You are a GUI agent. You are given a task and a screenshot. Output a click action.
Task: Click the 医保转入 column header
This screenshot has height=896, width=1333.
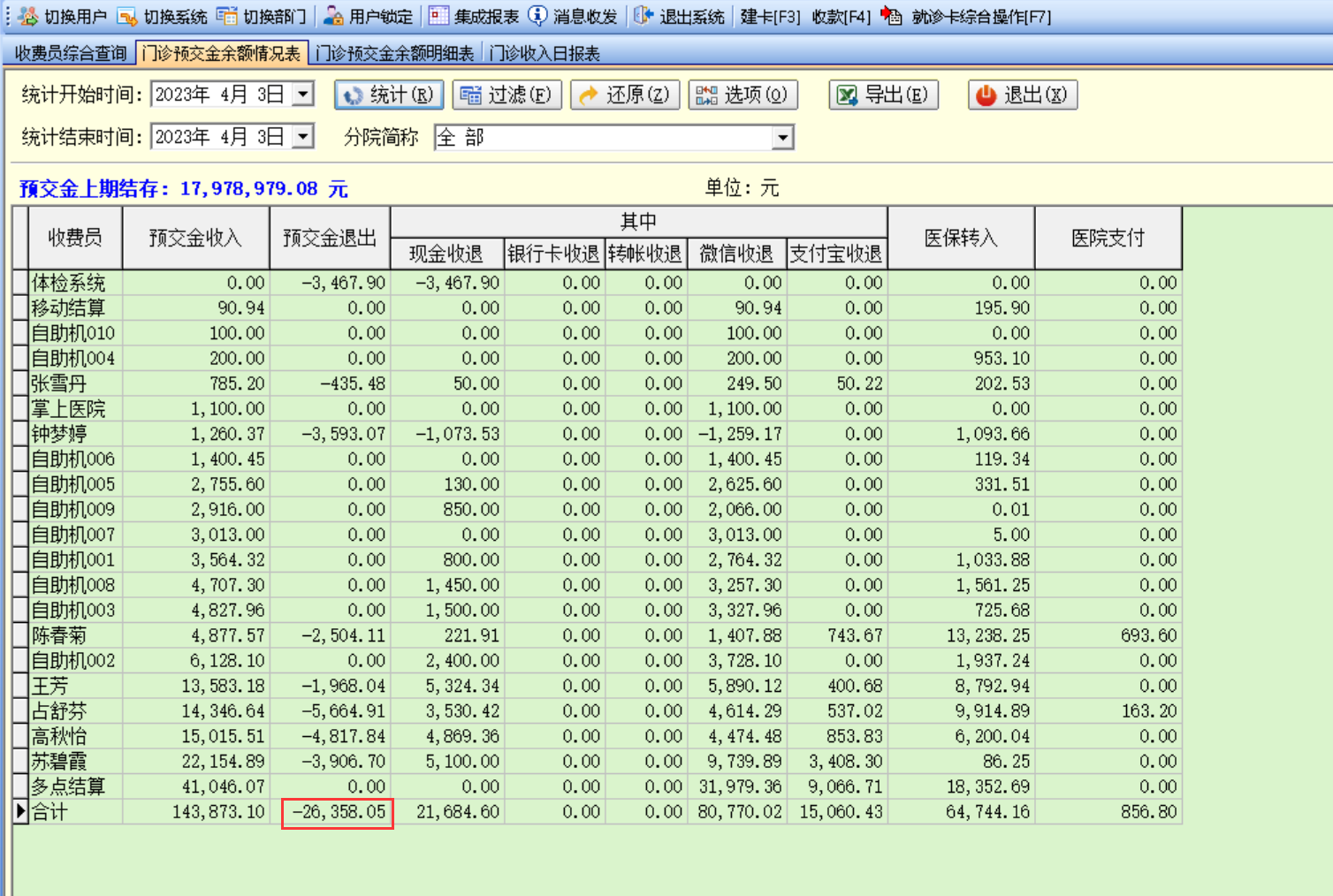(x=961, y=238)
